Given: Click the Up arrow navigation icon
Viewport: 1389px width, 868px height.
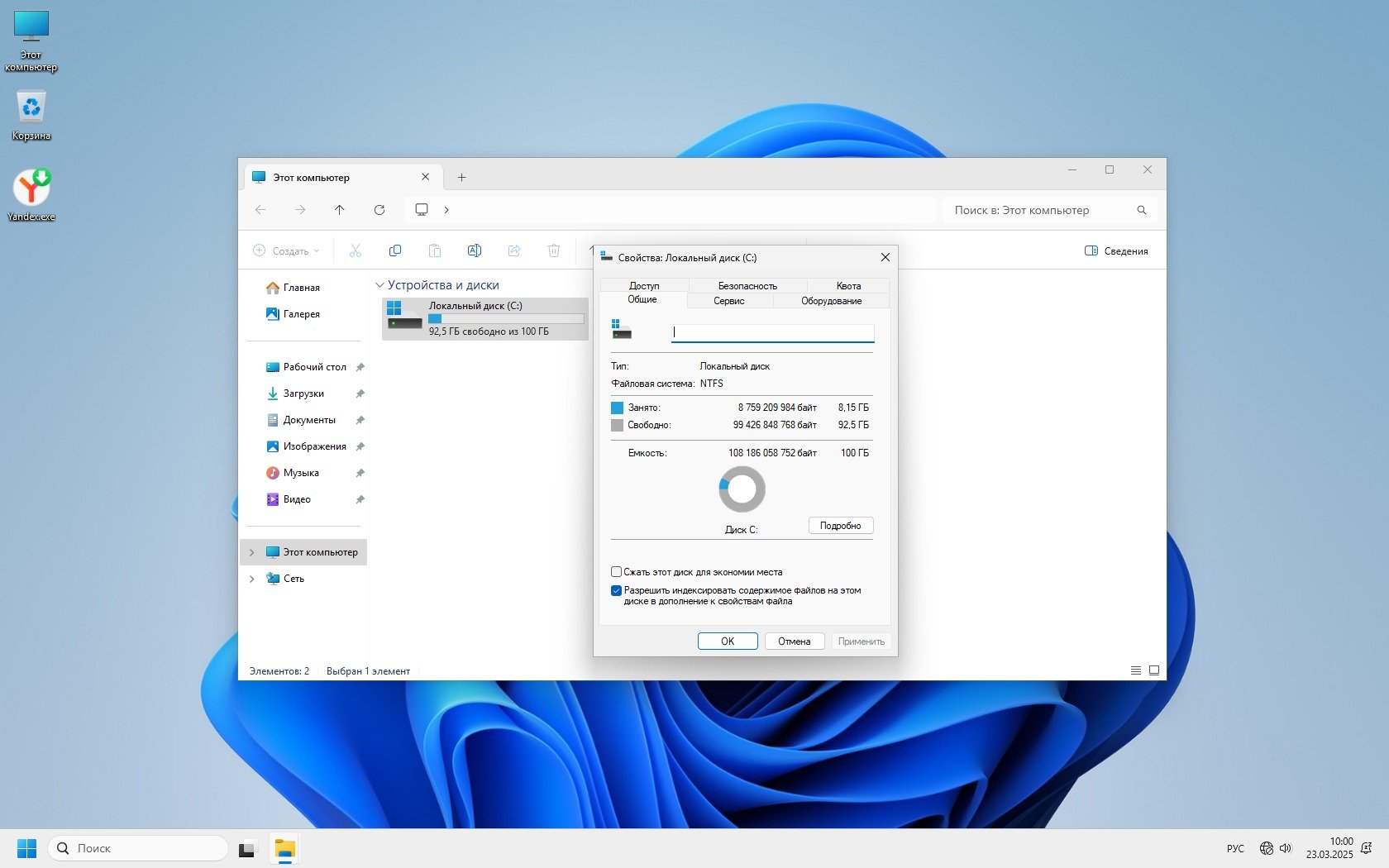Looking at the screenshot, I should point(340,210).
